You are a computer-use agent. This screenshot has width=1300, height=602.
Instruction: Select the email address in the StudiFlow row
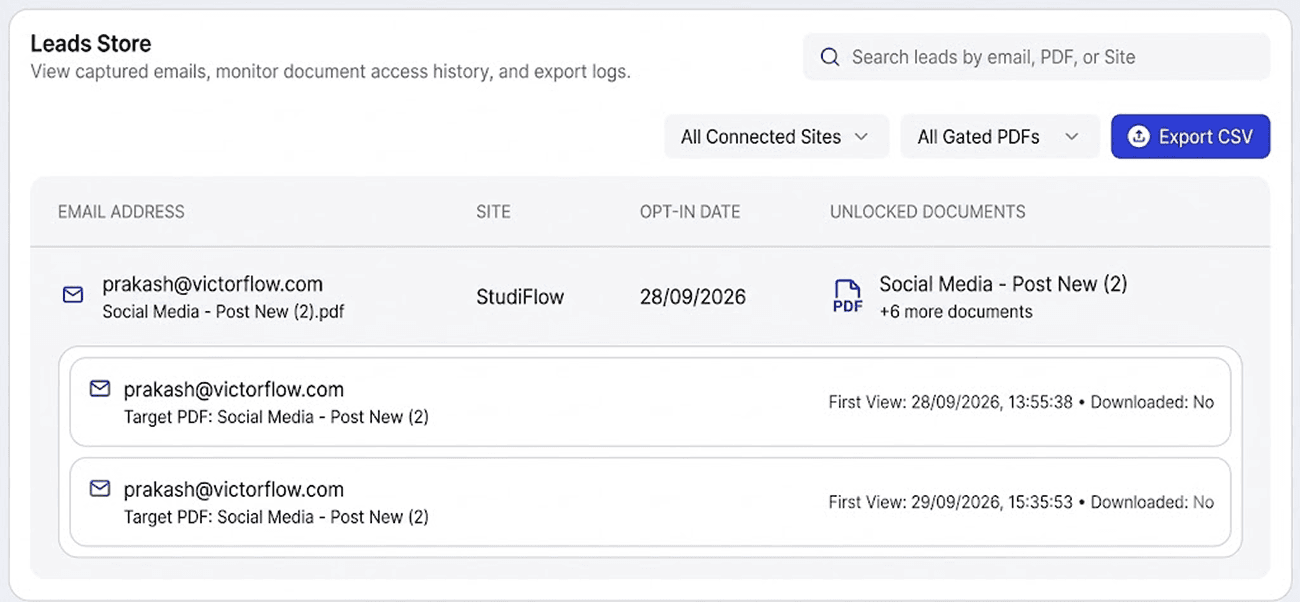pos(212,284)
